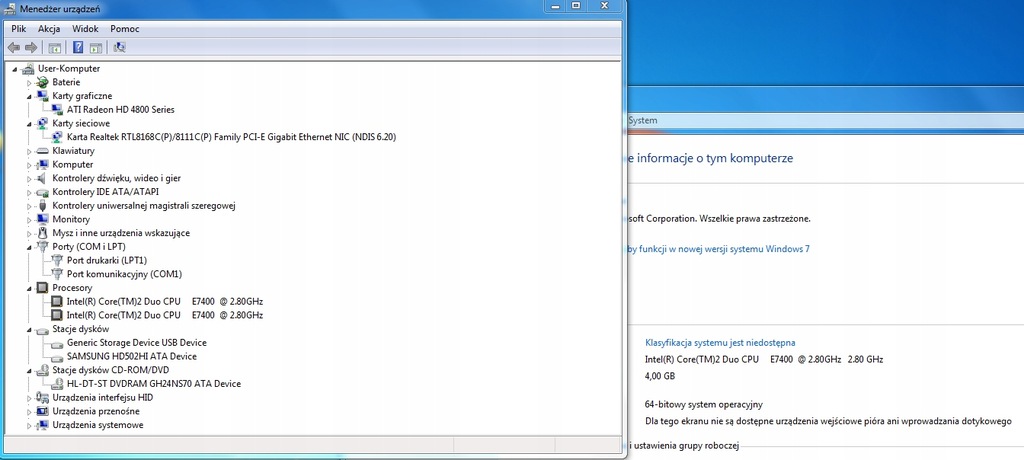1024x460 pixels.
Task: Click the System breadcrumb in the background window
Action: (x=643, y=120)
